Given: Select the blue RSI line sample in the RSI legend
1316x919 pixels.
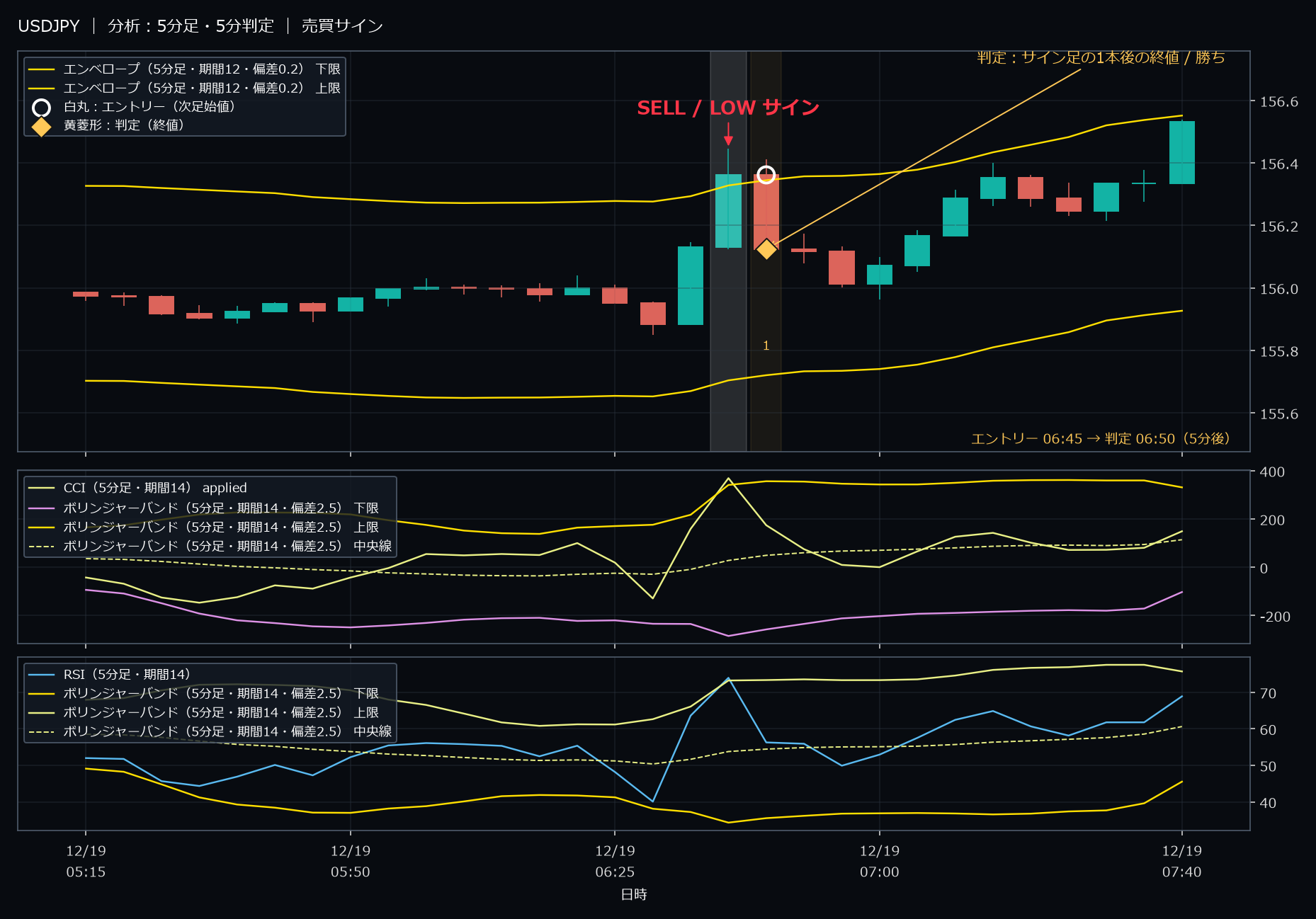Looking at the screenshot, I should pos(41,675).
